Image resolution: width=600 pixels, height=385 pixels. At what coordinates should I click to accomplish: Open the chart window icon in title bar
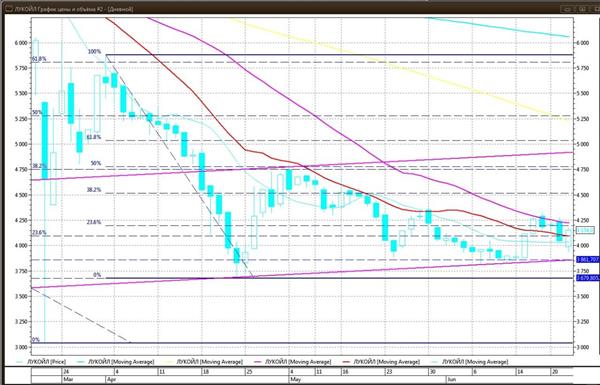click(x=9, y=9)
